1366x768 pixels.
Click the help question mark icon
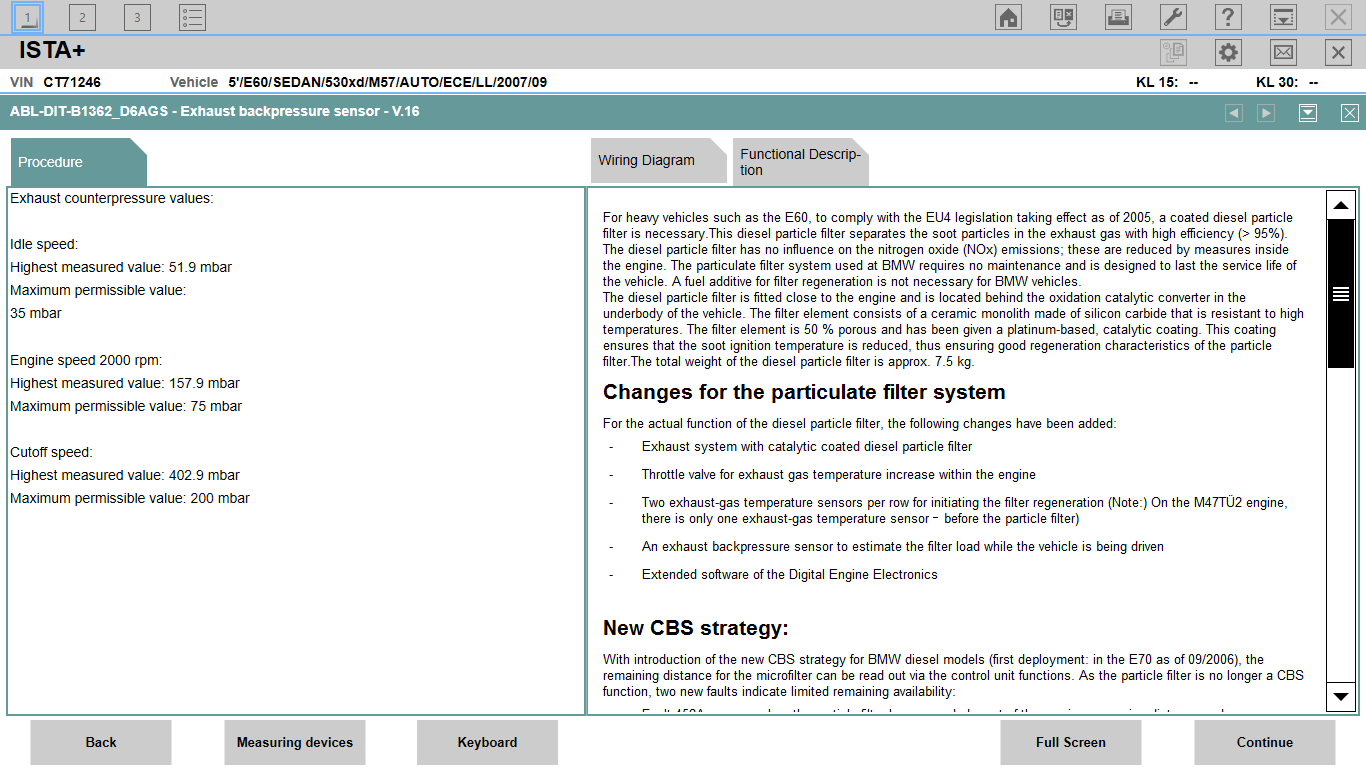point(1228,17)
